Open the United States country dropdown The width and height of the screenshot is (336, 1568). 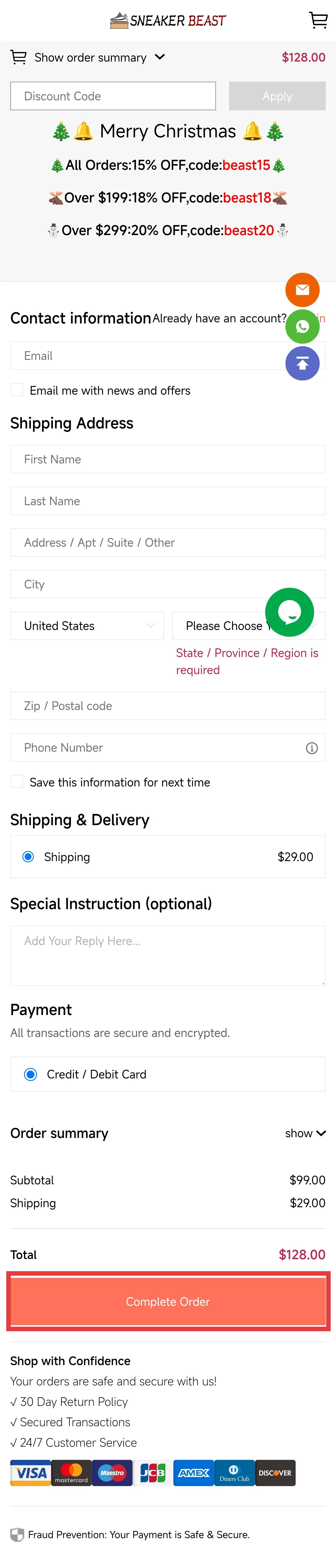(87, 626)
